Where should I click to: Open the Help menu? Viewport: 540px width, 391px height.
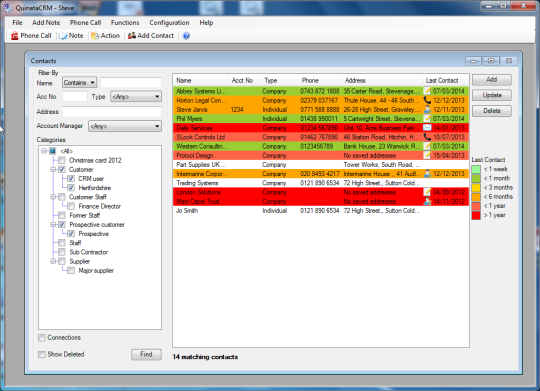(x=206, y=22)
